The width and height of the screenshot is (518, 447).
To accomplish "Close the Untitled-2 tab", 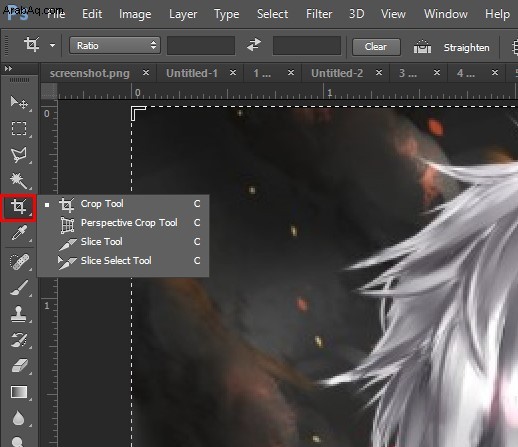I will (x=379, y=72).
